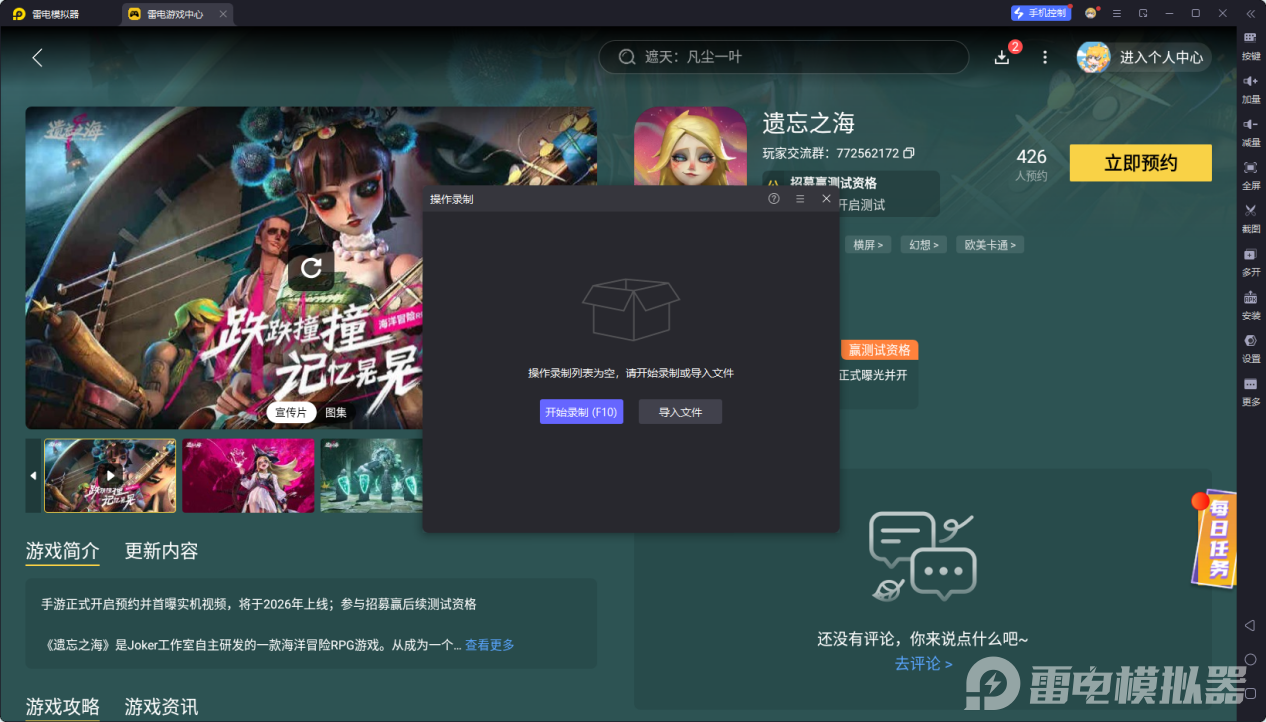Image resolution: width=1266 pixels, height=722 pixels.
Task: Open emulator 设置 settings
Action: 1250,346
